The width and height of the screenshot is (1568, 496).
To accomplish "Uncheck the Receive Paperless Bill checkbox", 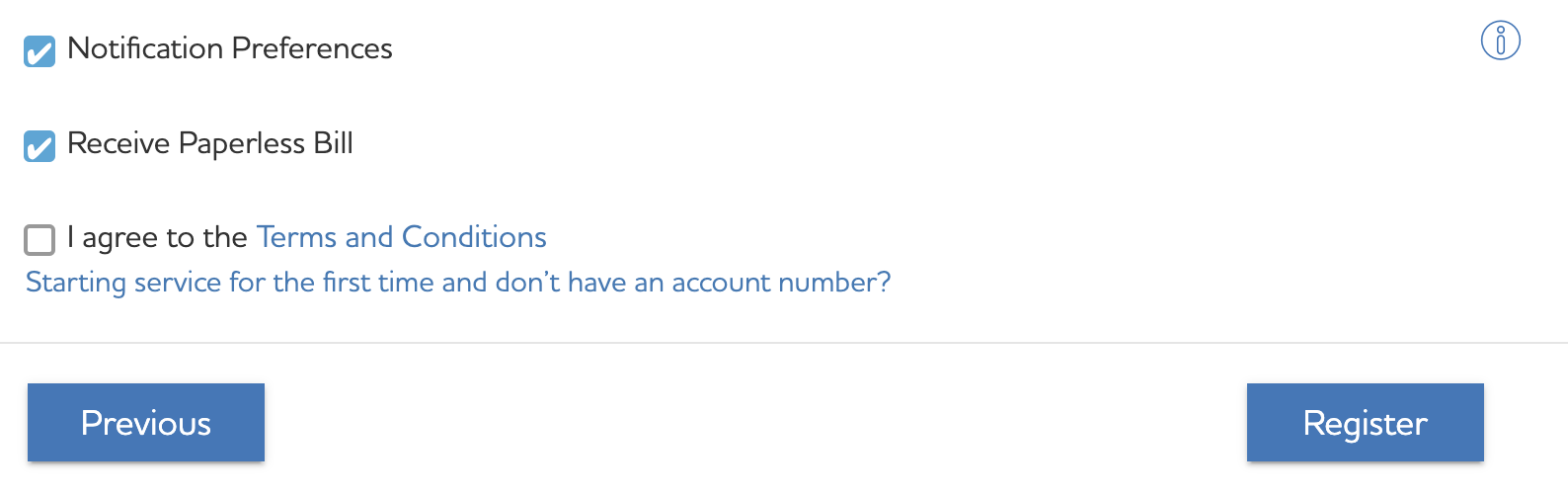I will (x=39, y=146).
